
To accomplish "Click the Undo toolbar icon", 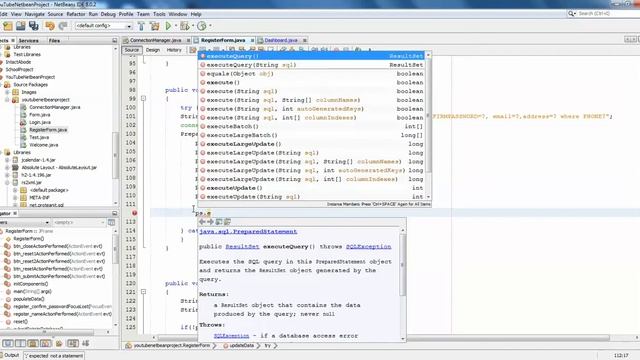I will click(50, 26).
